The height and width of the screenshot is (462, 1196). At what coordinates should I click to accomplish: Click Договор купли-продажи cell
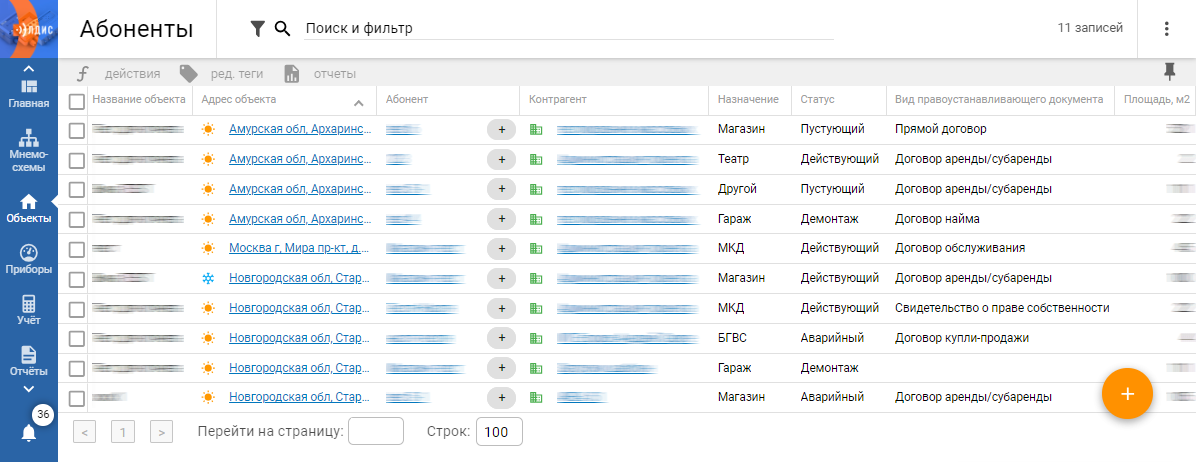tap(962, 338)
